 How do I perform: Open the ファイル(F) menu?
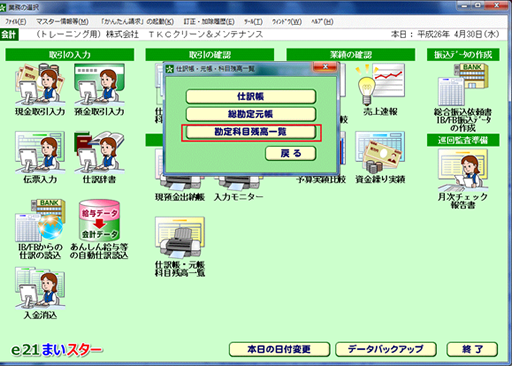coord(16,22)
